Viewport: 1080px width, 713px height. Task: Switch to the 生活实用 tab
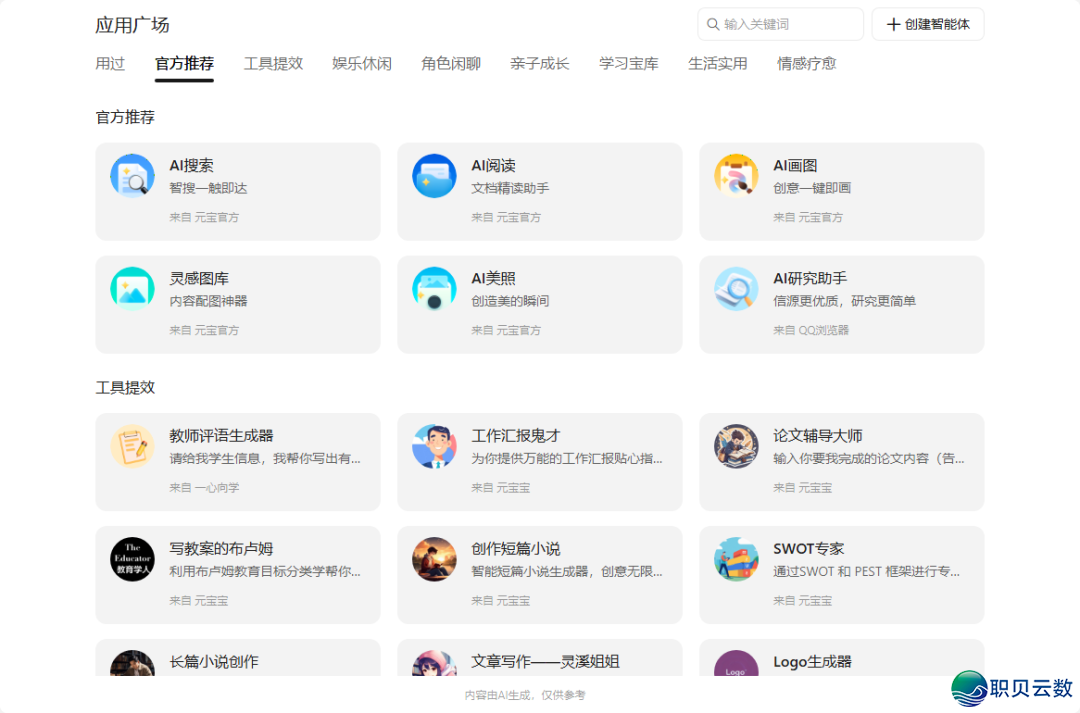718,63
